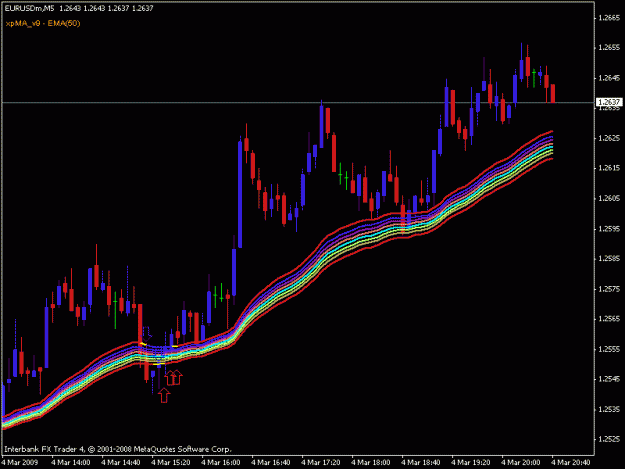This screenshot has width=625, height=469.
Task: Click the 4 Mar 17:20 time label
Action: [x=320, y=462]
